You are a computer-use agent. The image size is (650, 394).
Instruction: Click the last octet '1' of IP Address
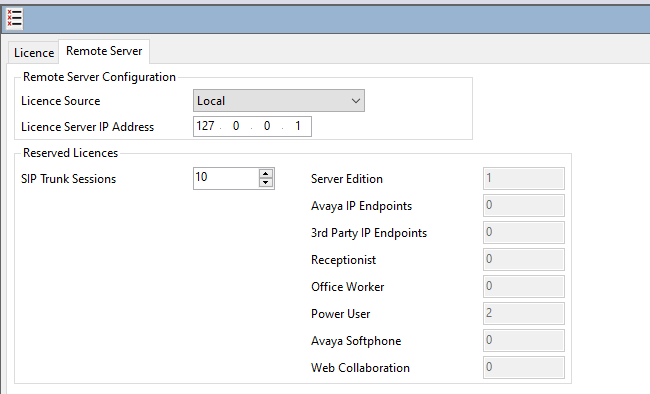(x=298, y=126)
